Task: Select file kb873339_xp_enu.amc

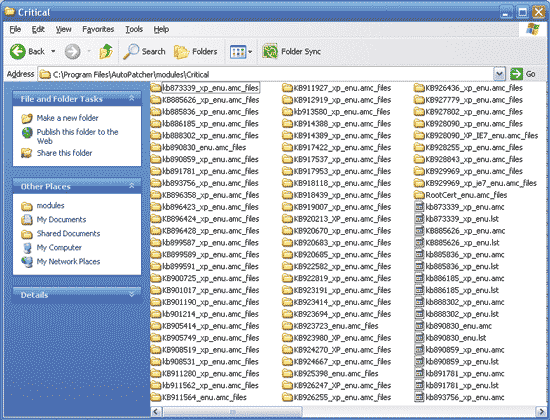Action: (460, 207)
